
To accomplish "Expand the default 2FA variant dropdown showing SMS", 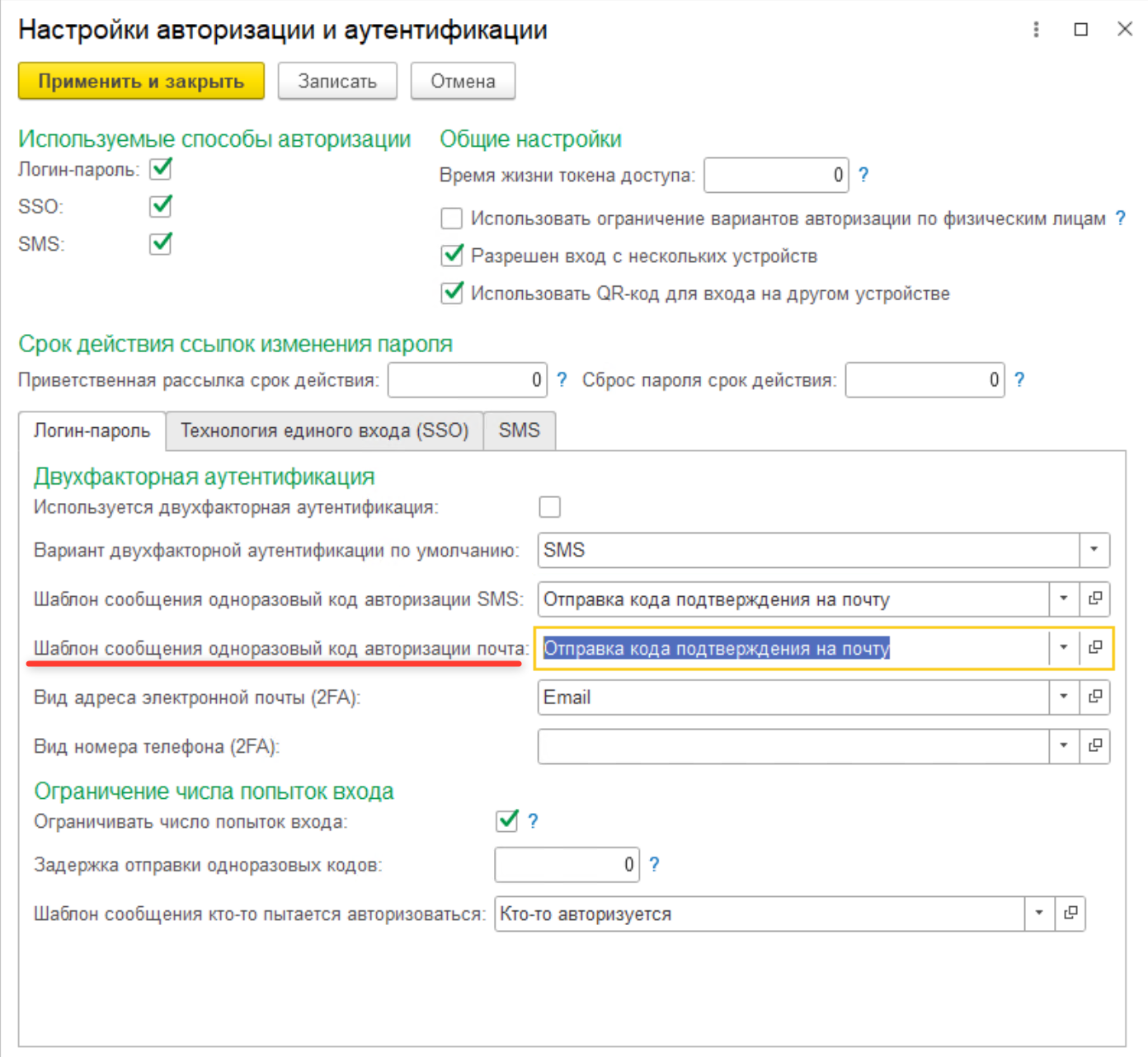I will coord(1094,550).
